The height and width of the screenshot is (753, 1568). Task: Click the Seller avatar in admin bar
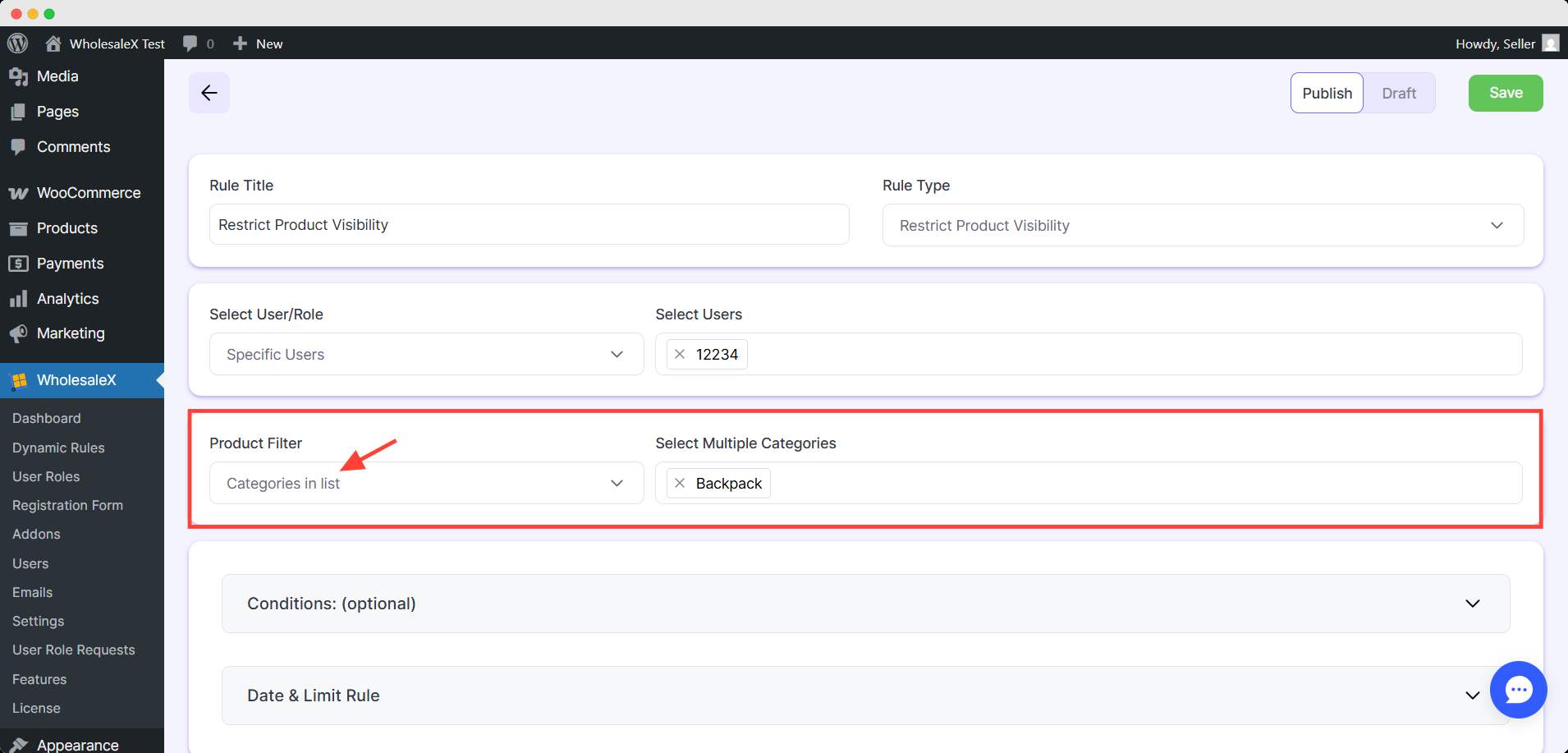(x=1551, y=44)
